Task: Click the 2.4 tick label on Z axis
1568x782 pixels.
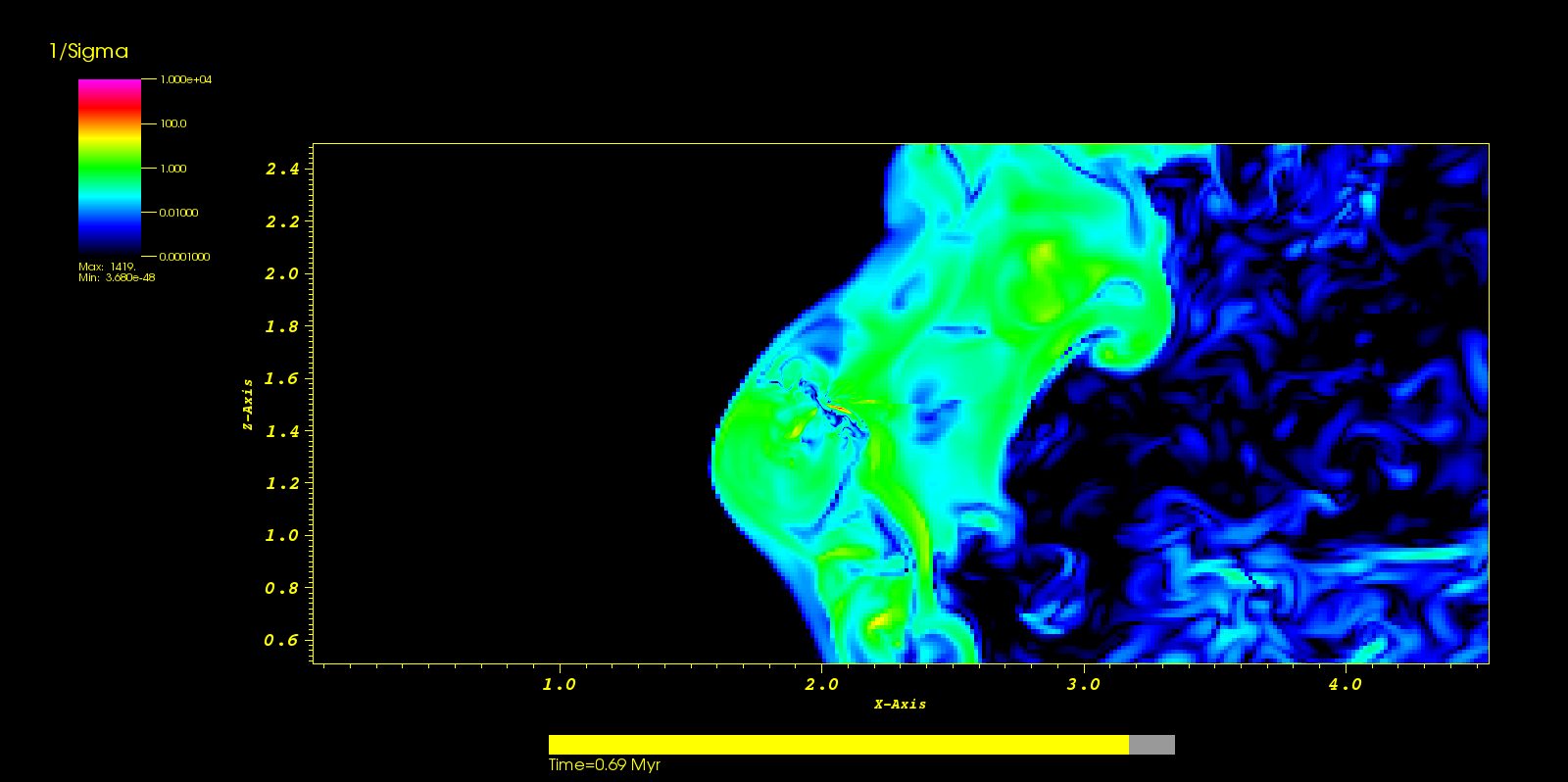Action: point(282,170)
